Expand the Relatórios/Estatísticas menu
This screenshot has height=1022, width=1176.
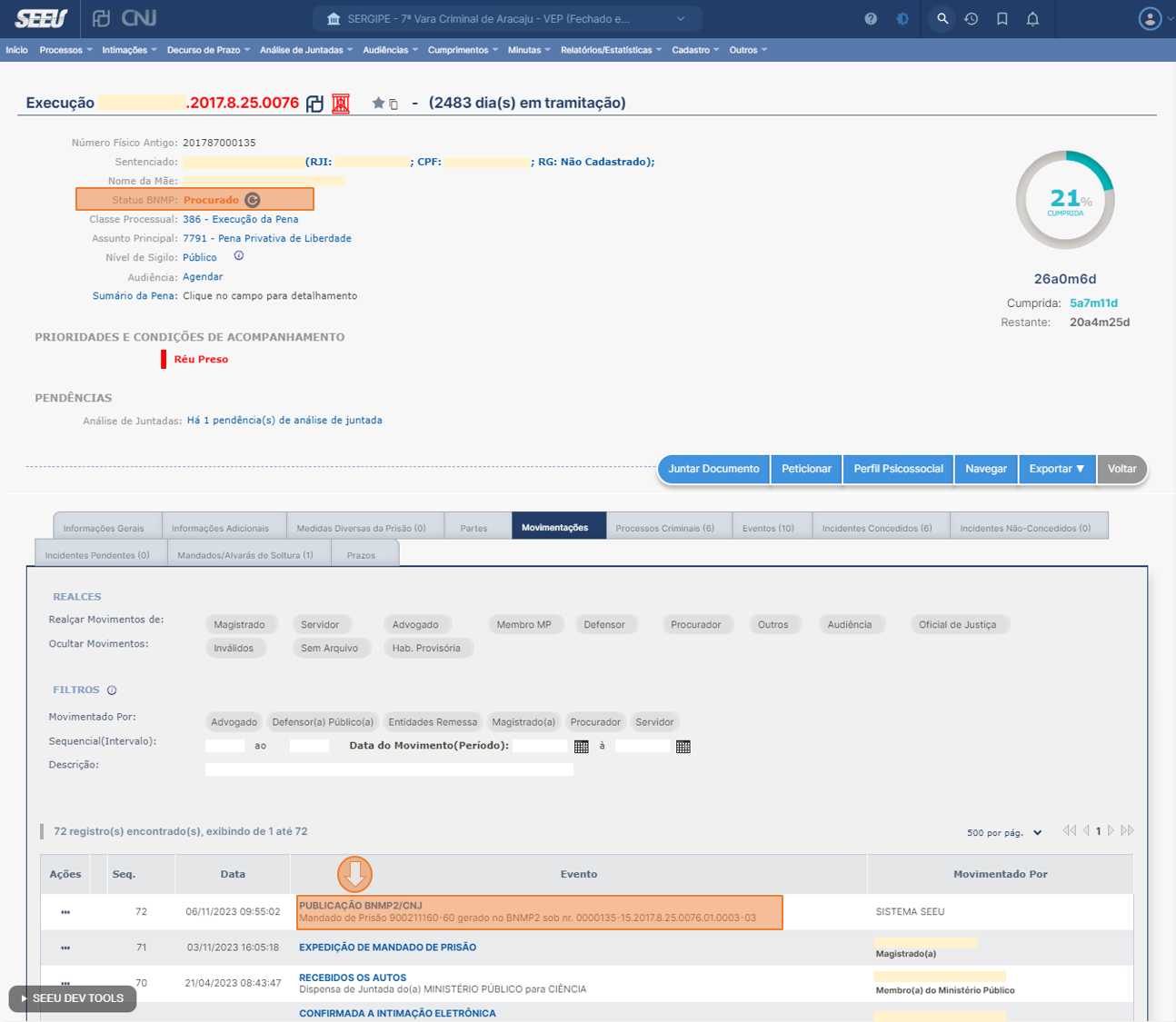611,50
